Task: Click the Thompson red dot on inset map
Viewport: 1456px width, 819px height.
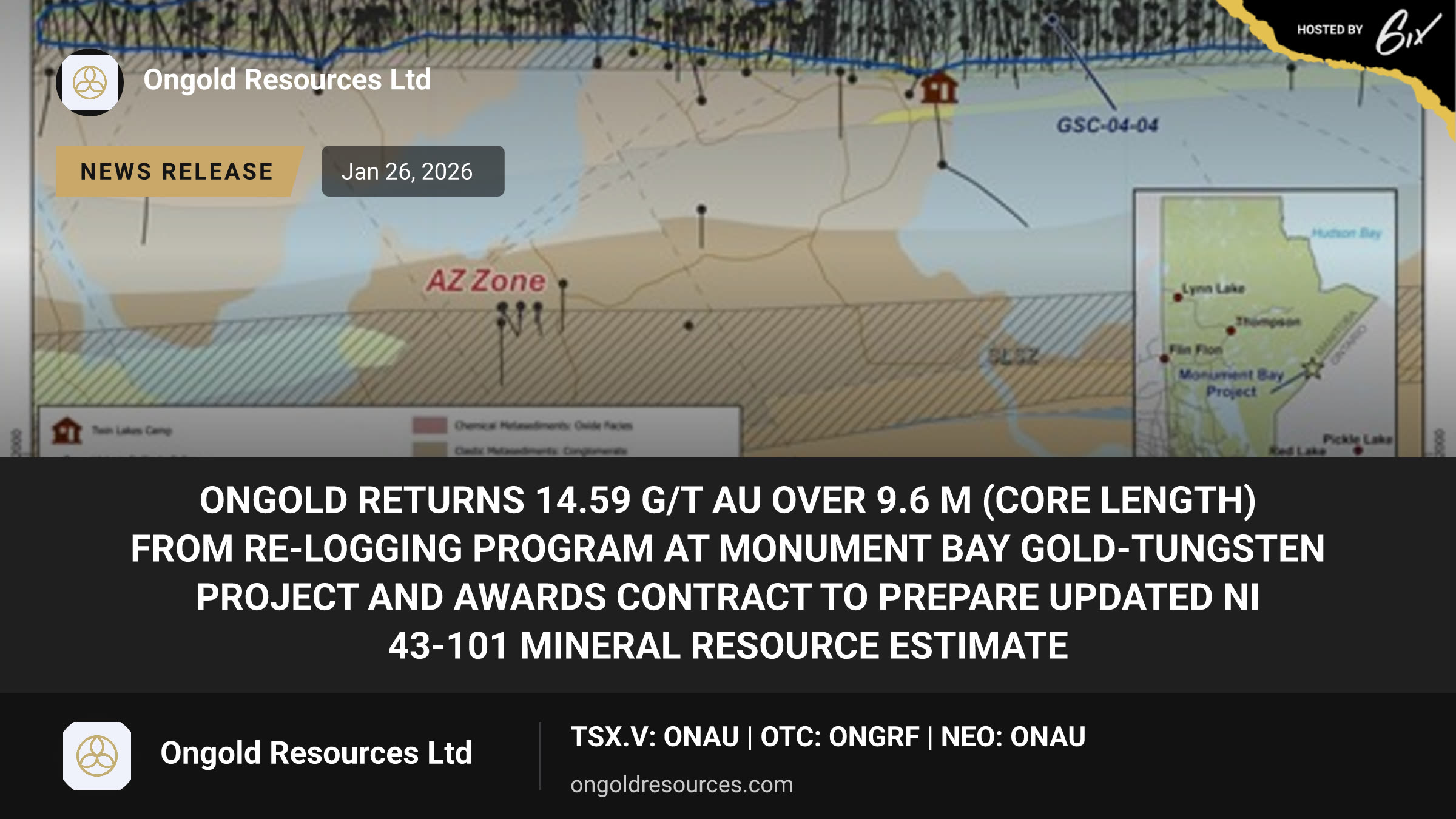Action: [1231, 331]
